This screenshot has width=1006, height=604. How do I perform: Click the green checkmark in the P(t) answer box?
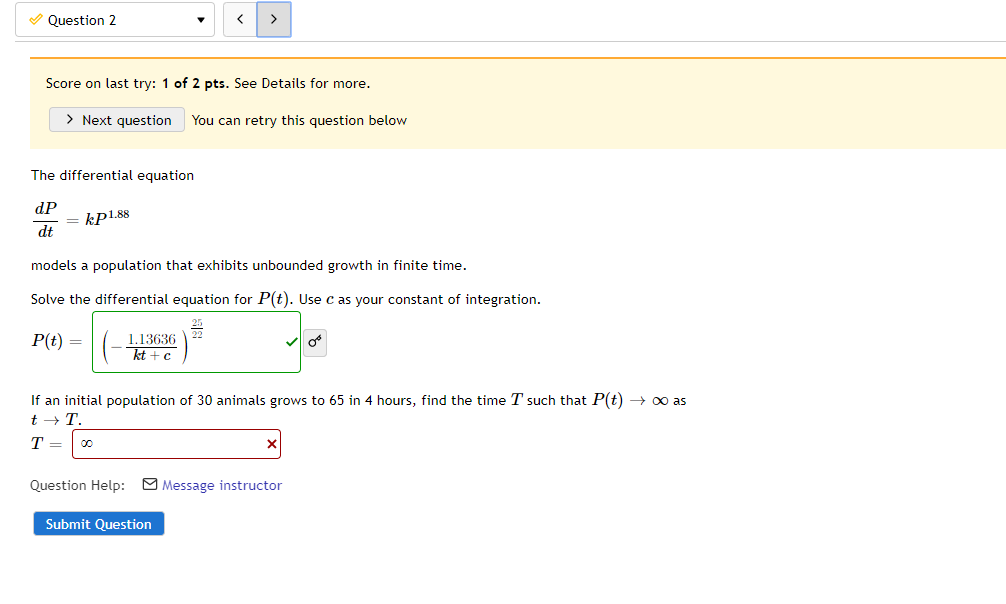291,342
